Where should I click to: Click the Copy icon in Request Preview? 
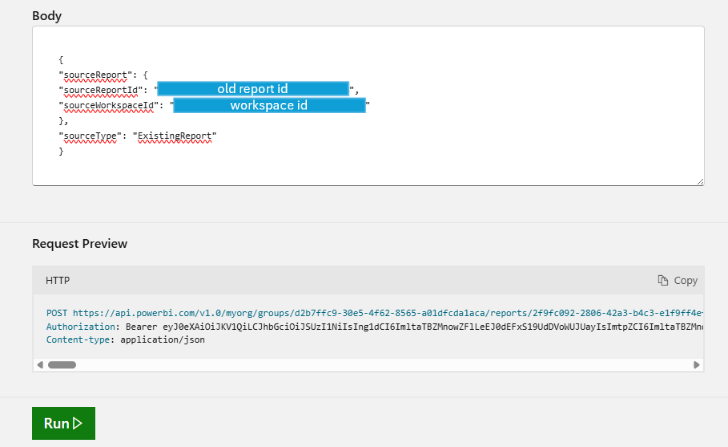pyautogui.click(x=662, y=281)
